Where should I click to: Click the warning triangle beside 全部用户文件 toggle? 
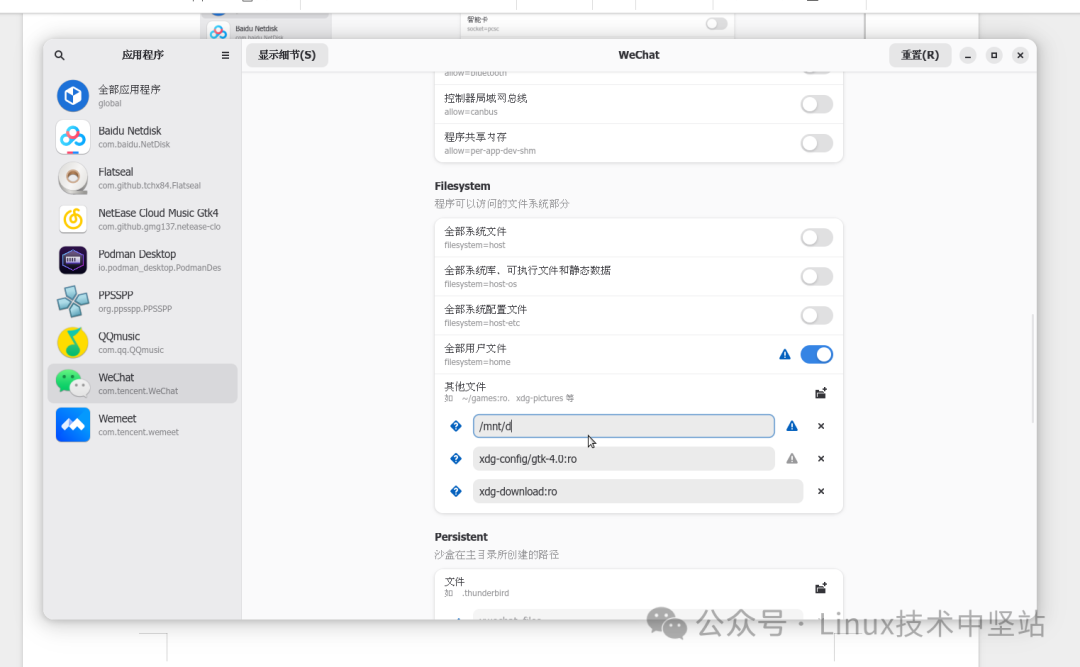(785, 354)
